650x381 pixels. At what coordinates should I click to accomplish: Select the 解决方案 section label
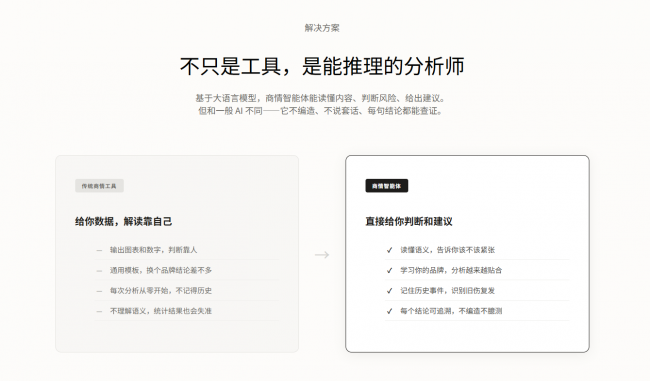coord(322,28)
